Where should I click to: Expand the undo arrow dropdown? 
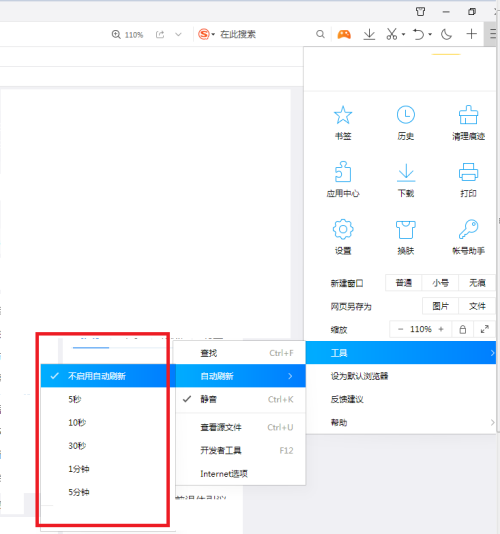tap(430, 34)
